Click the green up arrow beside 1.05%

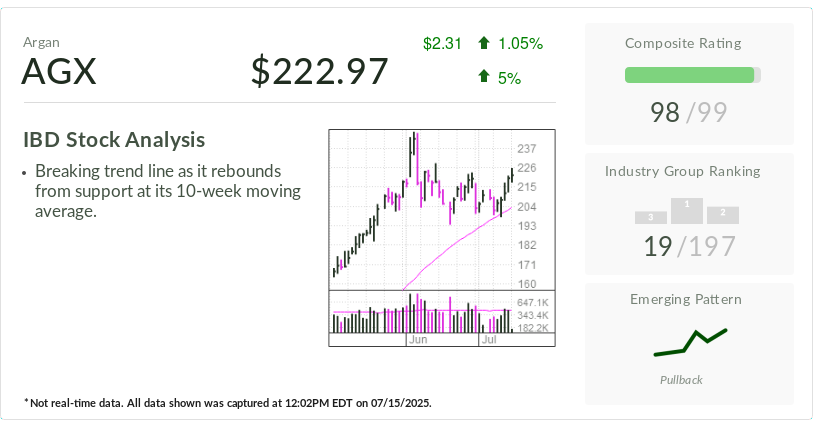pos(484,43)
